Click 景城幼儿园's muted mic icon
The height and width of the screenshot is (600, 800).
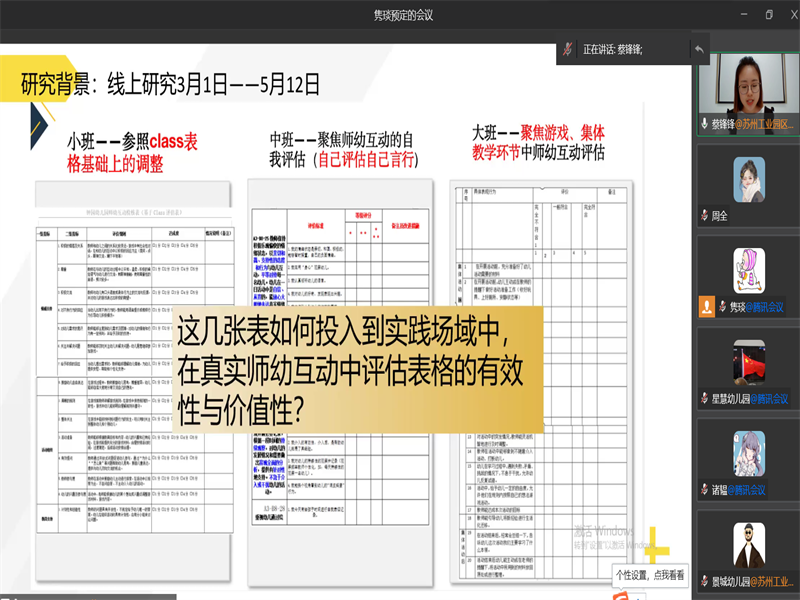pos(705,581)
